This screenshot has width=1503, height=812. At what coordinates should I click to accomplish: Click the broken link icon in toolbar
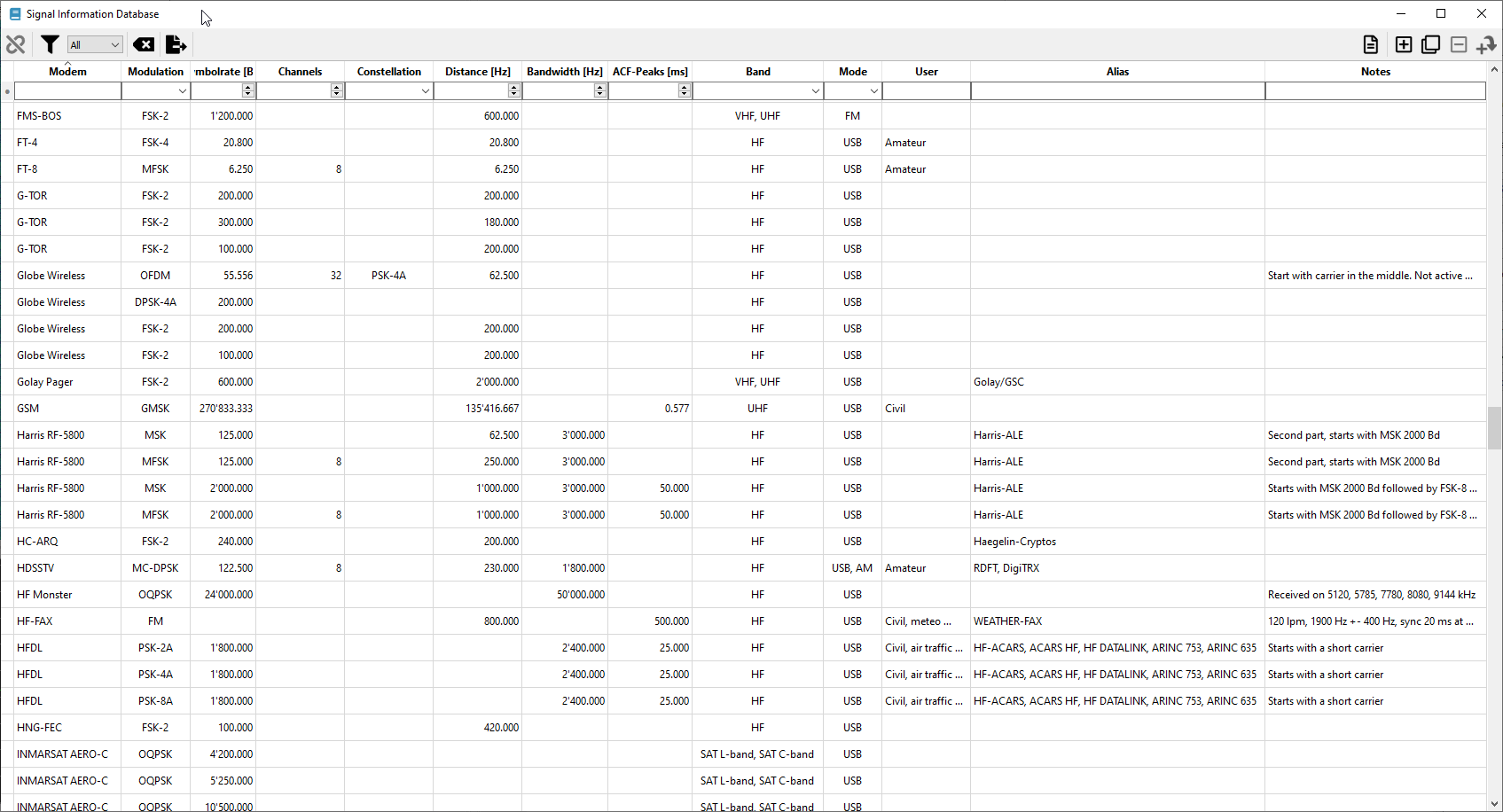click(x=16, y=44)
